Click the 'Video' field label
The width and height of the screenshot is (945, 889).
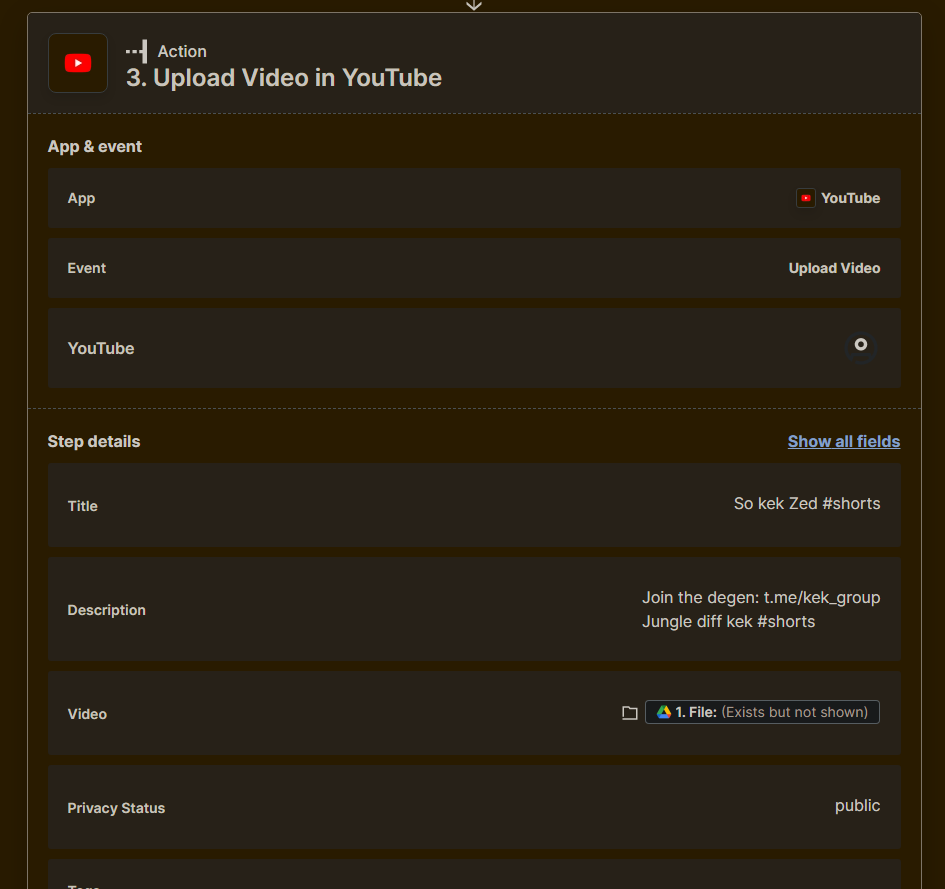(x=87, y=714)
